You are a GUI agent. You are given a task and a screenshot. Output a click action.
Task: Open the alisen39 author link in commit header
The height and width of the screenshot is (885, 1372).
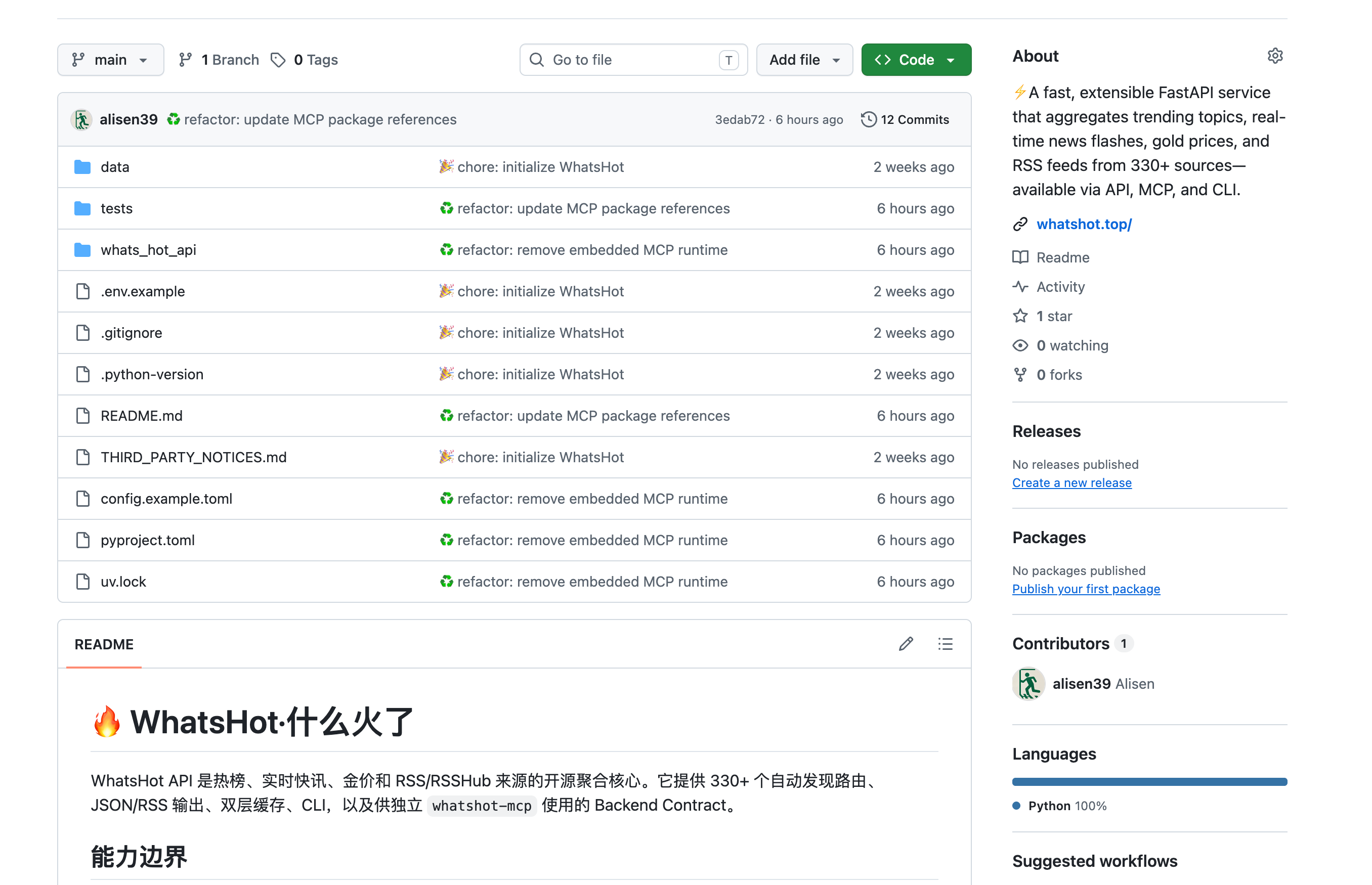[x=128, y=119]
